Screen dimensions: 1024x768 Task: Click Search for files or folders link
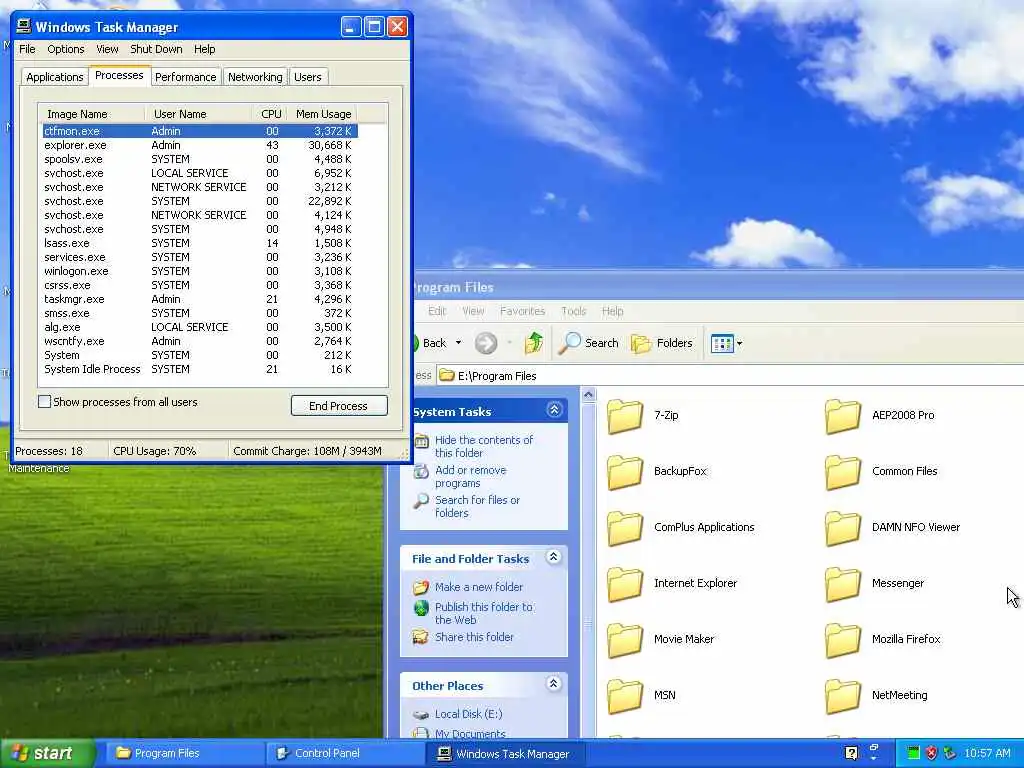pos(477,507)
